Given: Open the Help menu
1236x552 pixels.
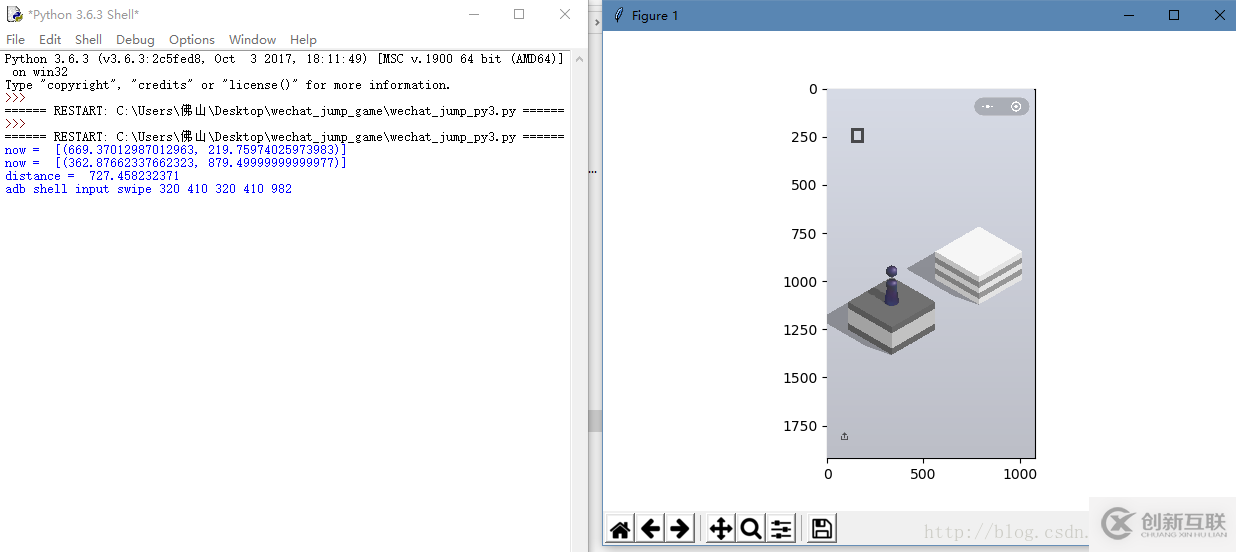Looking at the screenshot, I should (303, 40).
